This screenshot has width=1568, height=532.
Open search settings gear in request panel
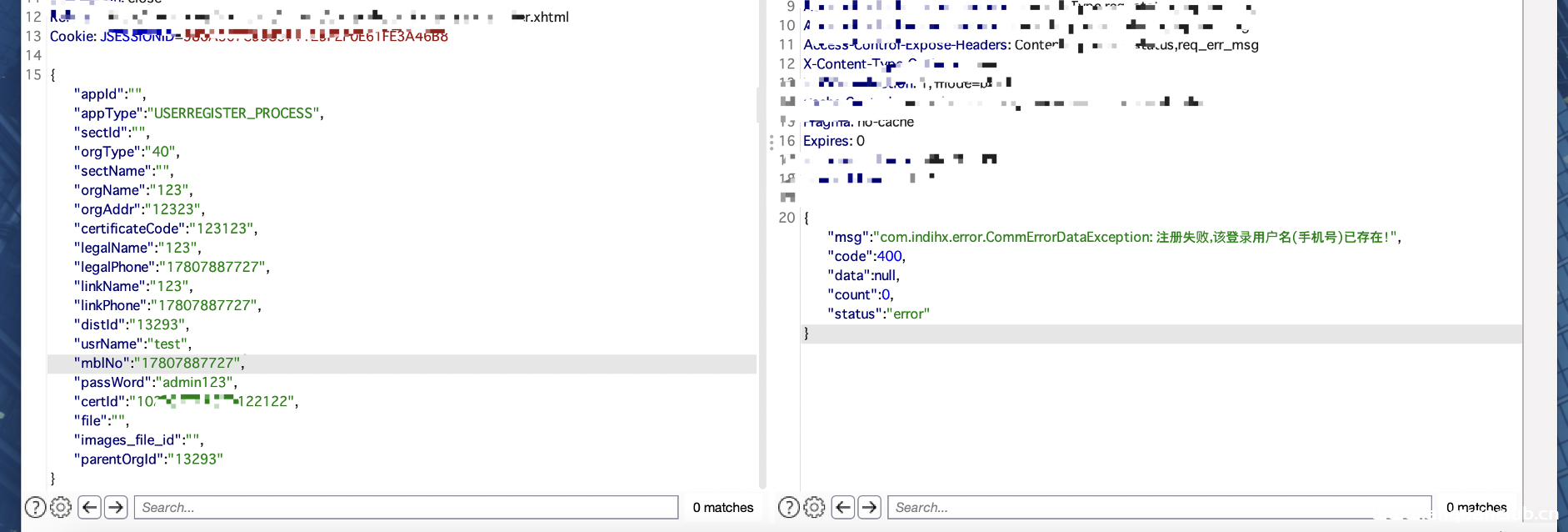click(61, 507)
